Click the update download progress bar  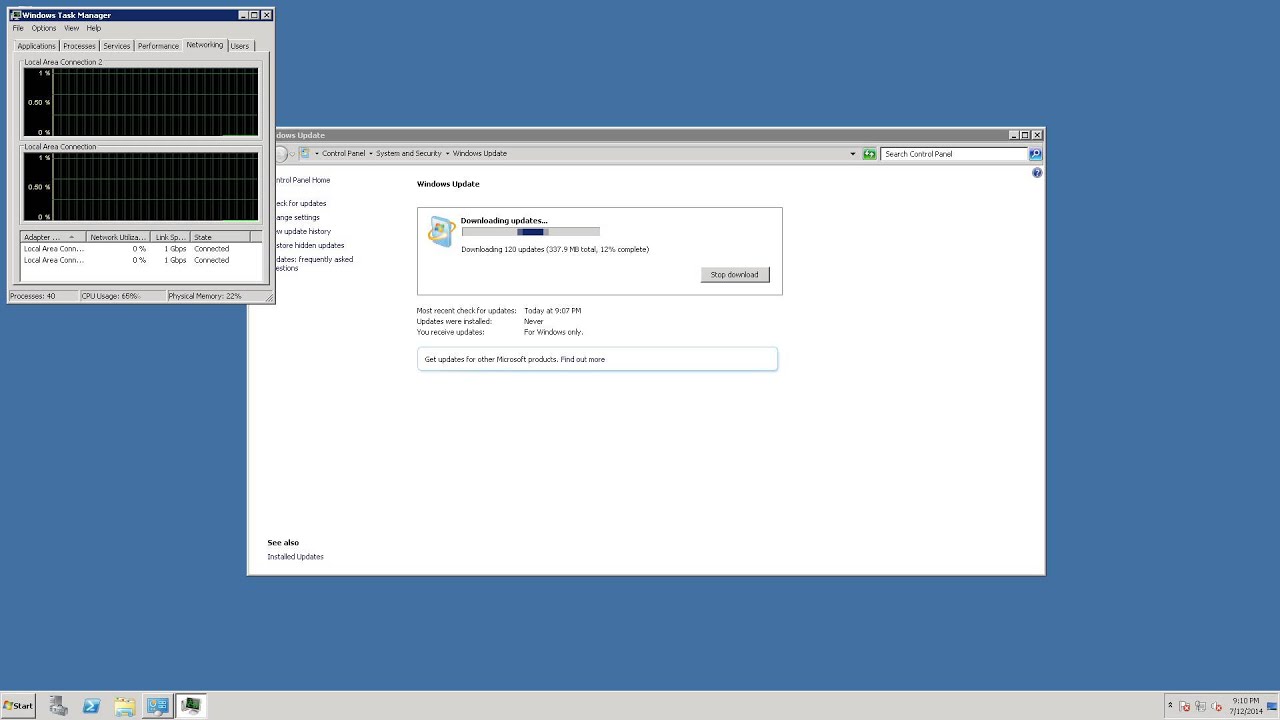pos(530,232)
